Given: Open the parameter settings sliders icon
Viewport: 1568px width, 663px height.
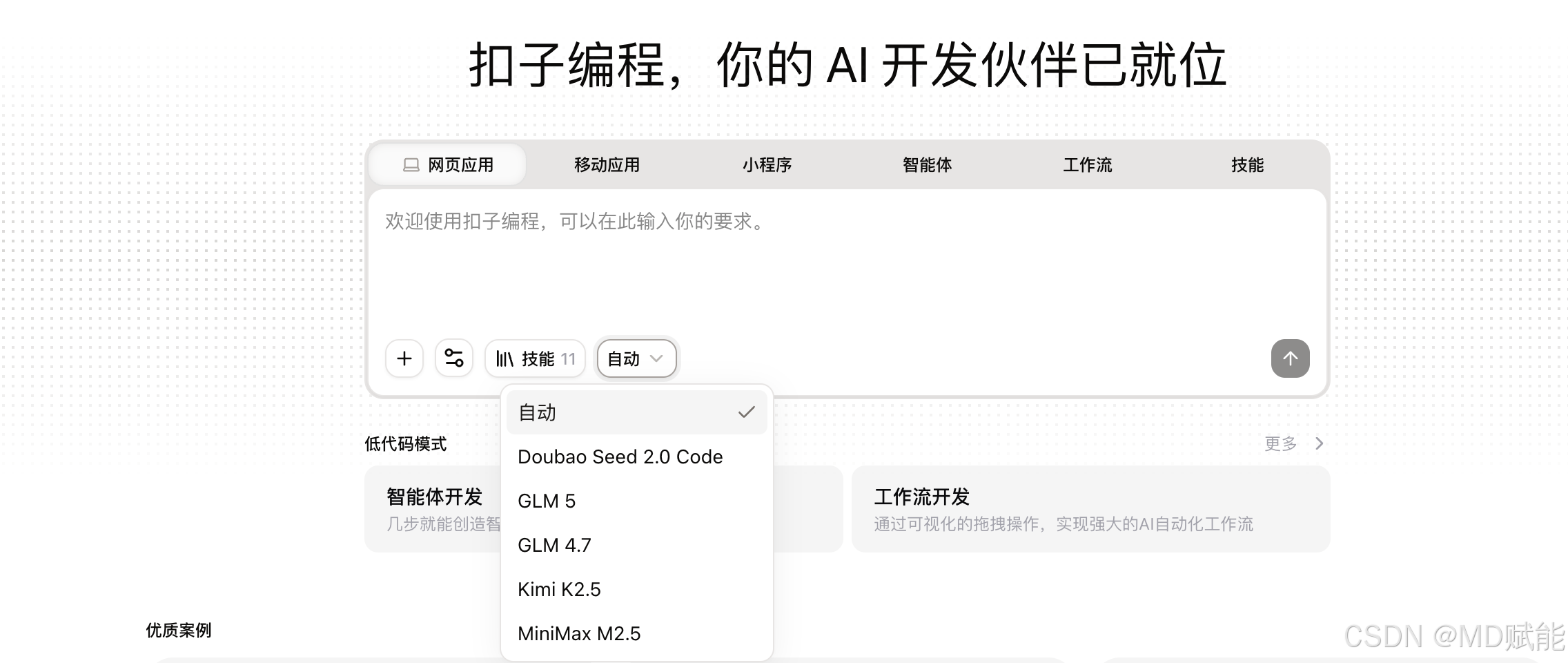Looking at the screenshot, I should 453,358.
